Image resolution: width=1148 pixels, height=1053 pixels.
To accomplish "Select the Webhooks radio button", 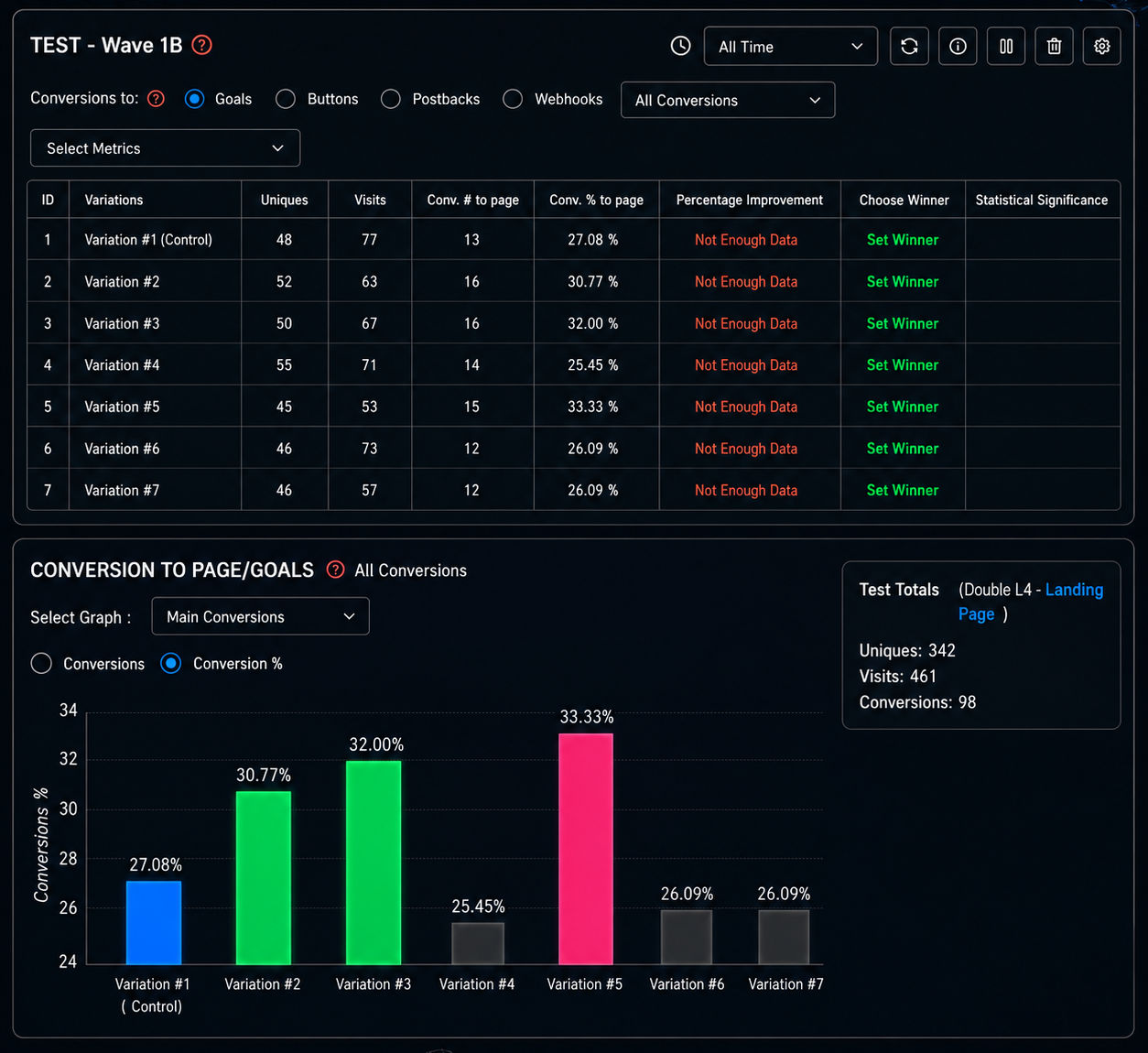I will (513, 99).
